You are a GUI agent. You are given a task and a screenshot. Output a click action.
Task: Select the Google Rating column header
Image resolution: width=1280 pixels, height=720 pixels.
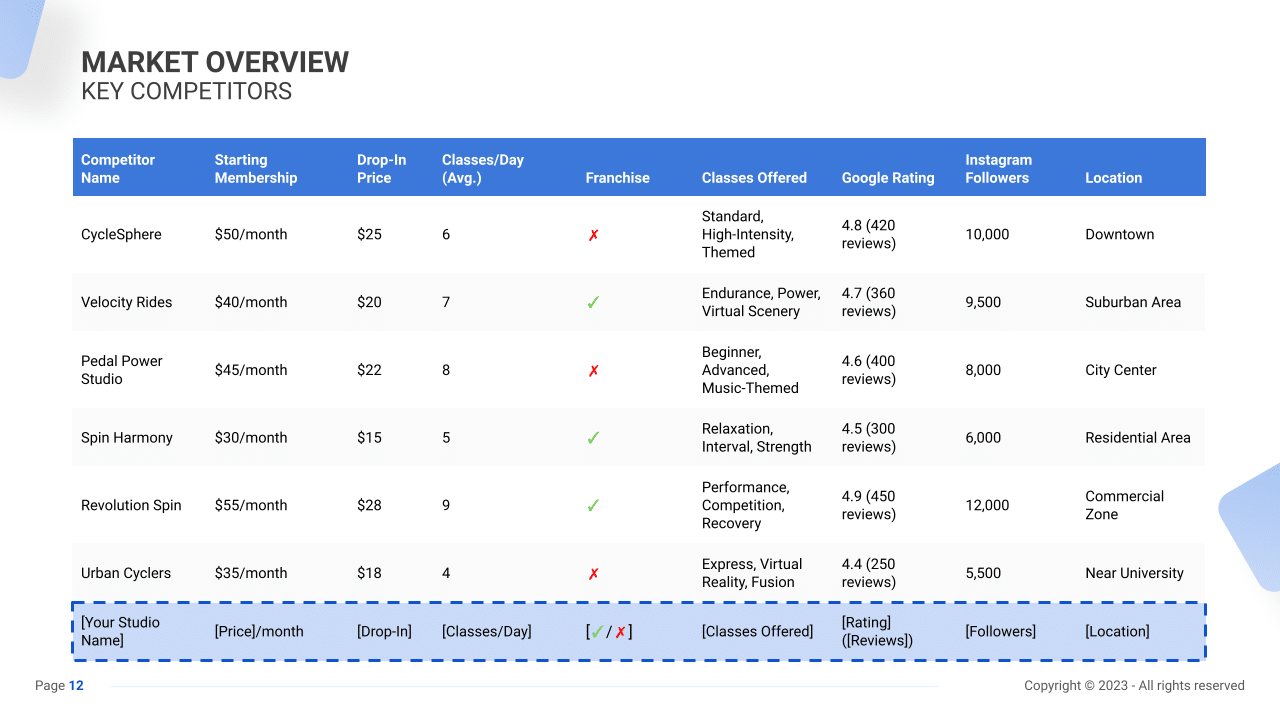pyautogui.click(x=888, y=178)
